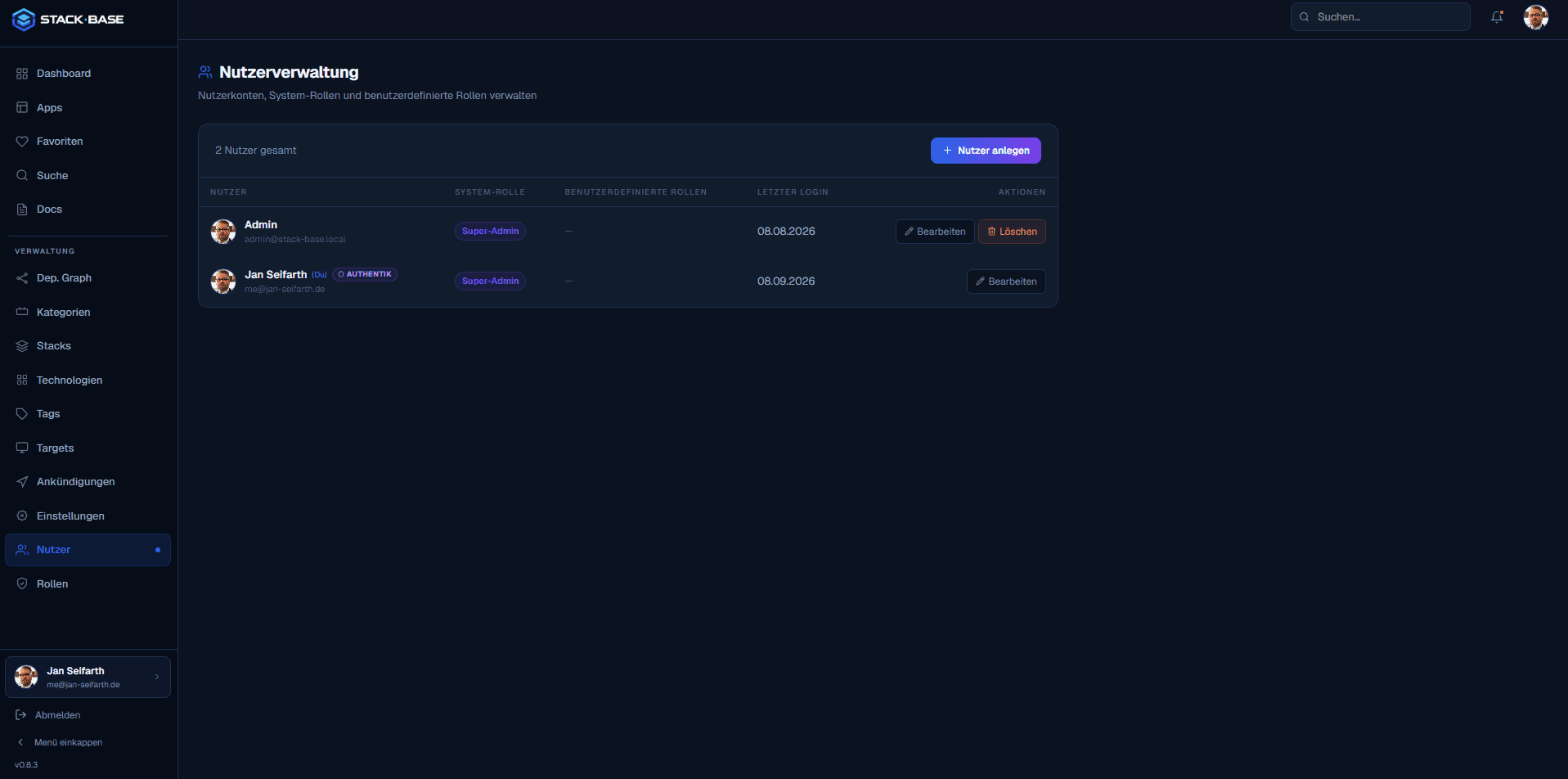Click the Technologien grid icon
The image size is (1568, 779).
[22, 380]
